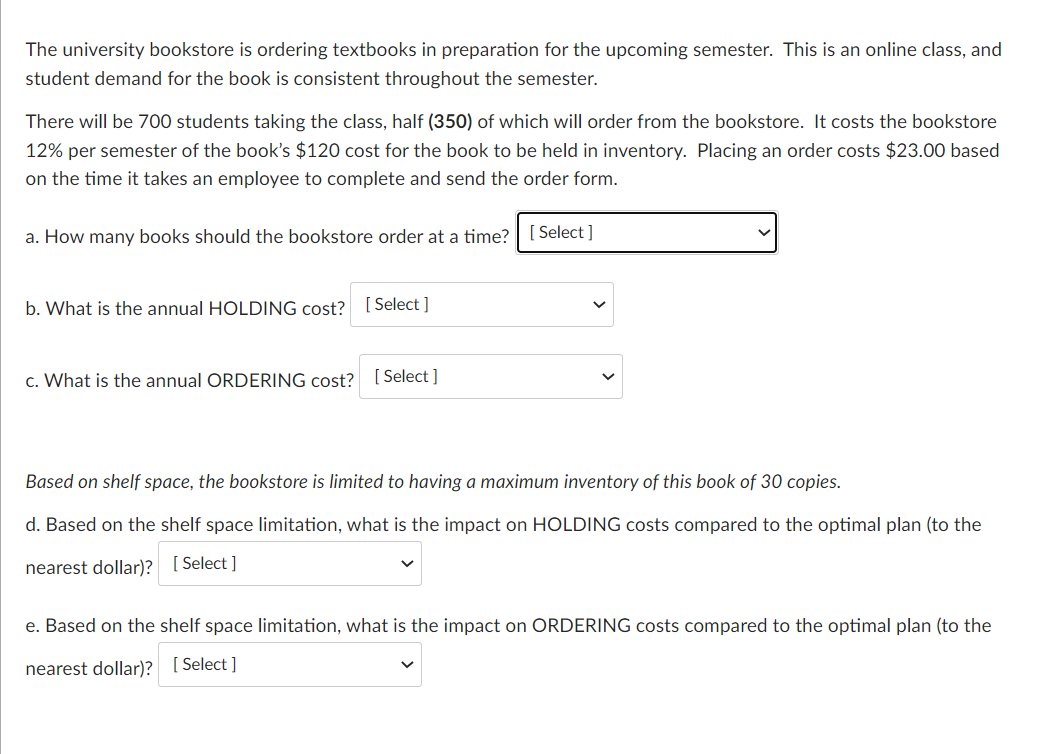Click the dropdown arrow in question d's selector
1045x754 pixels.
pyautogui.click(x=406, y=563)
